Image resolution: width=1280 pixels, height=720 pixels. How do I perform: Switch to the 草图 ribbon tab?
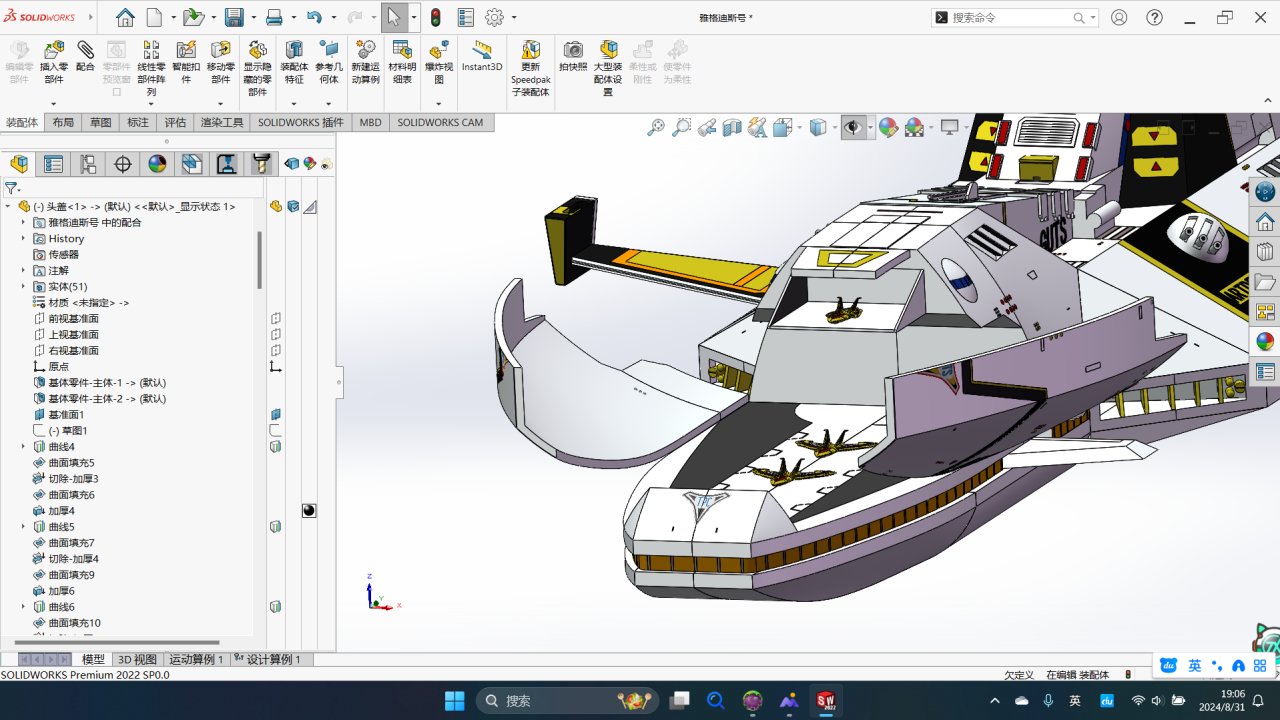(100, 122)
